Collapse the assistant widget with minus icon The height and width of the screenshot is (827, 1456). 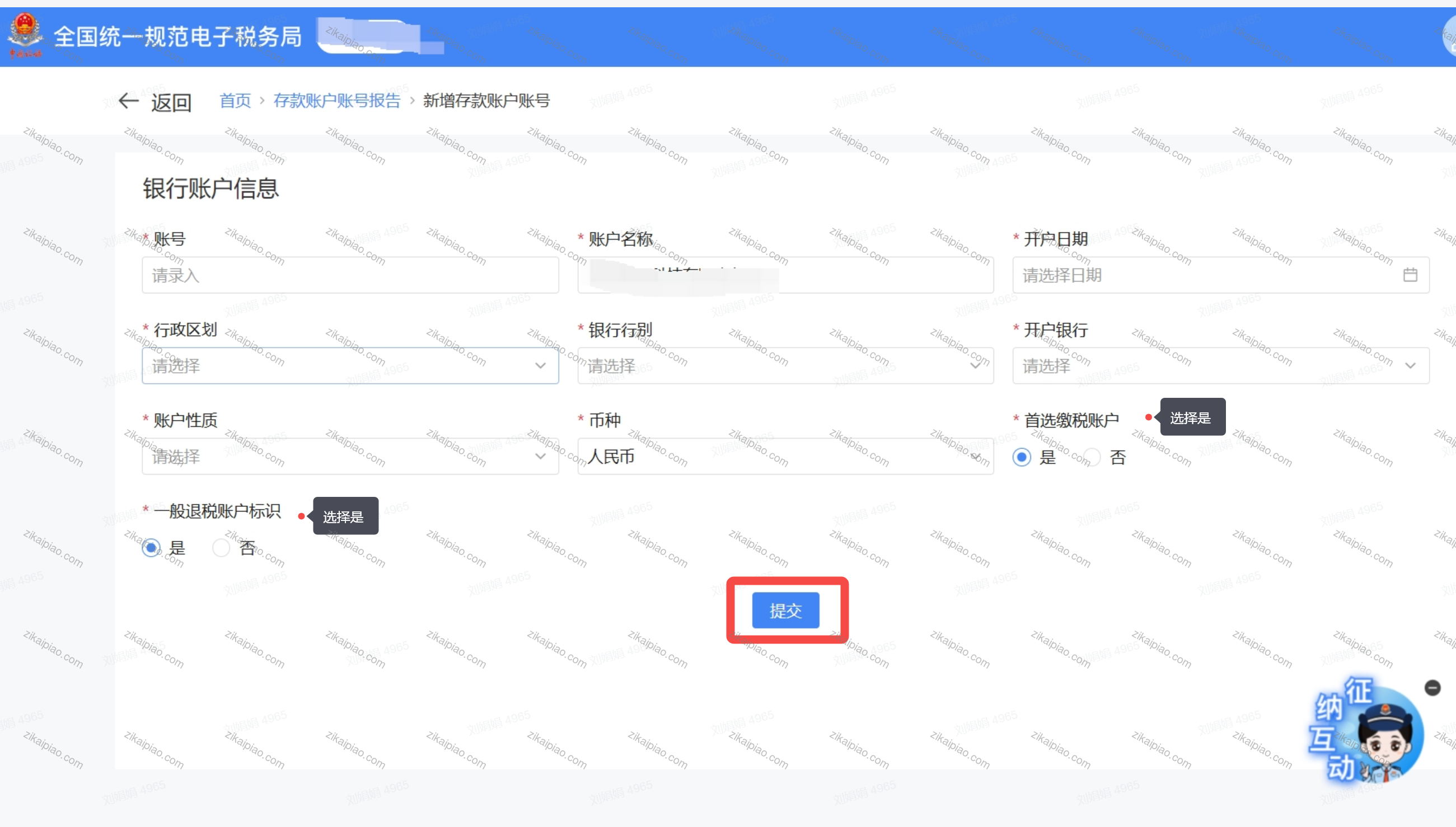pyautogui.click(x=1431, y=687)
